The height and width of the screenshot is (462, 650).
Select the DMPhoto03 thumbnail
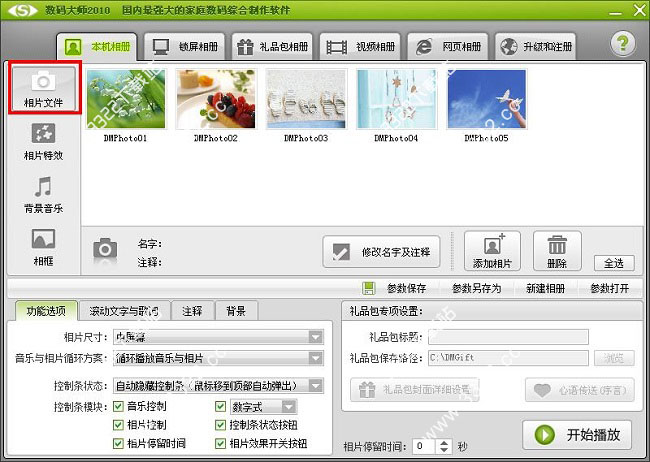(306, 99)
